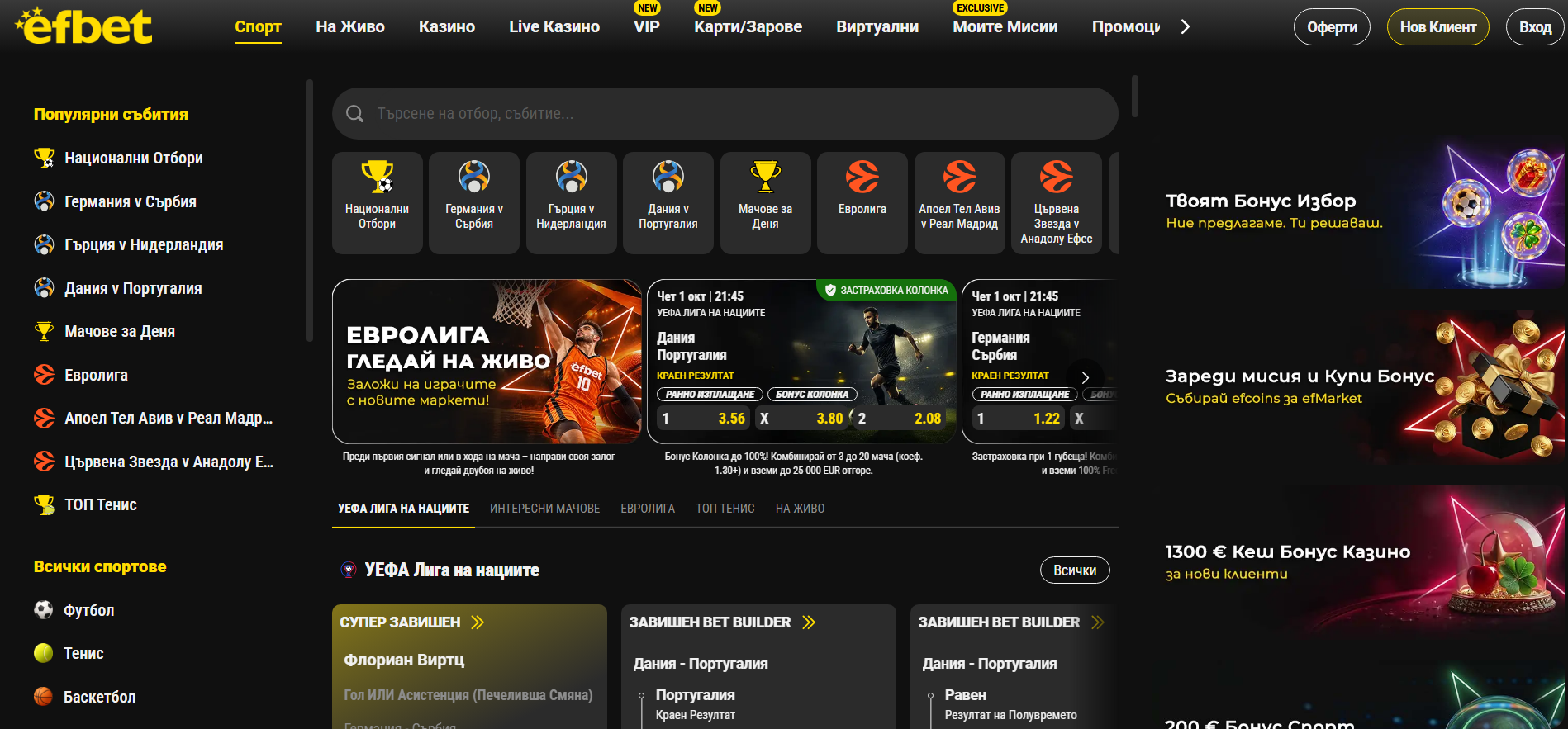The image size is (1568, 729).
Task: Expand more top navigation items with the arrow
Action: pos(1186,26)
